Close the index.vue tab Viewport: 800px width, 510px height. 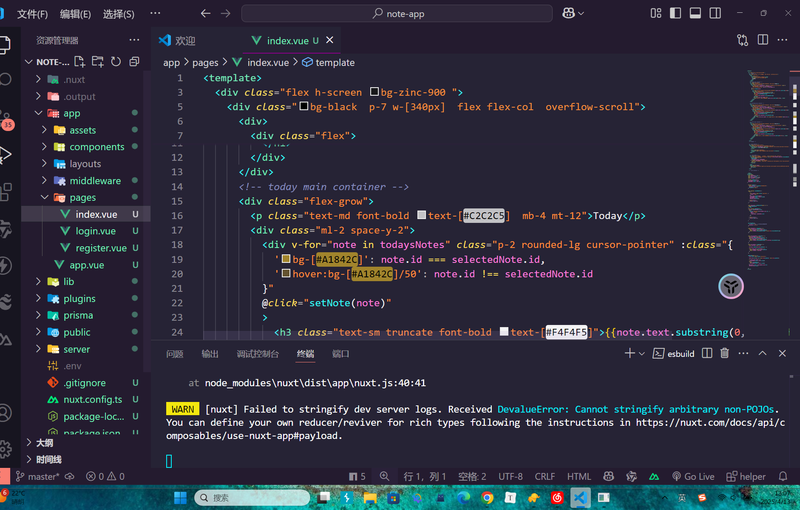(x=330, y=40)
